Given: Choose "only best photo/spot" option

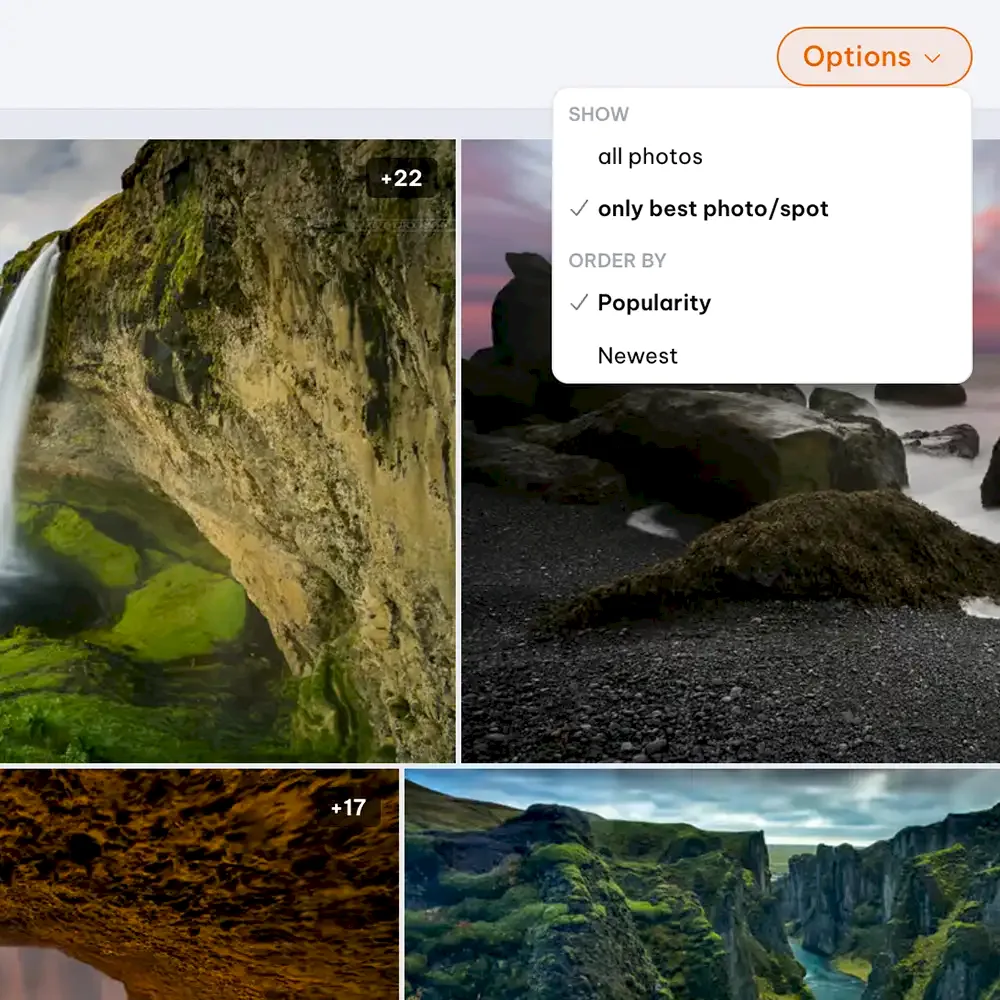Looking at the screenshot, I should [712, 209].
